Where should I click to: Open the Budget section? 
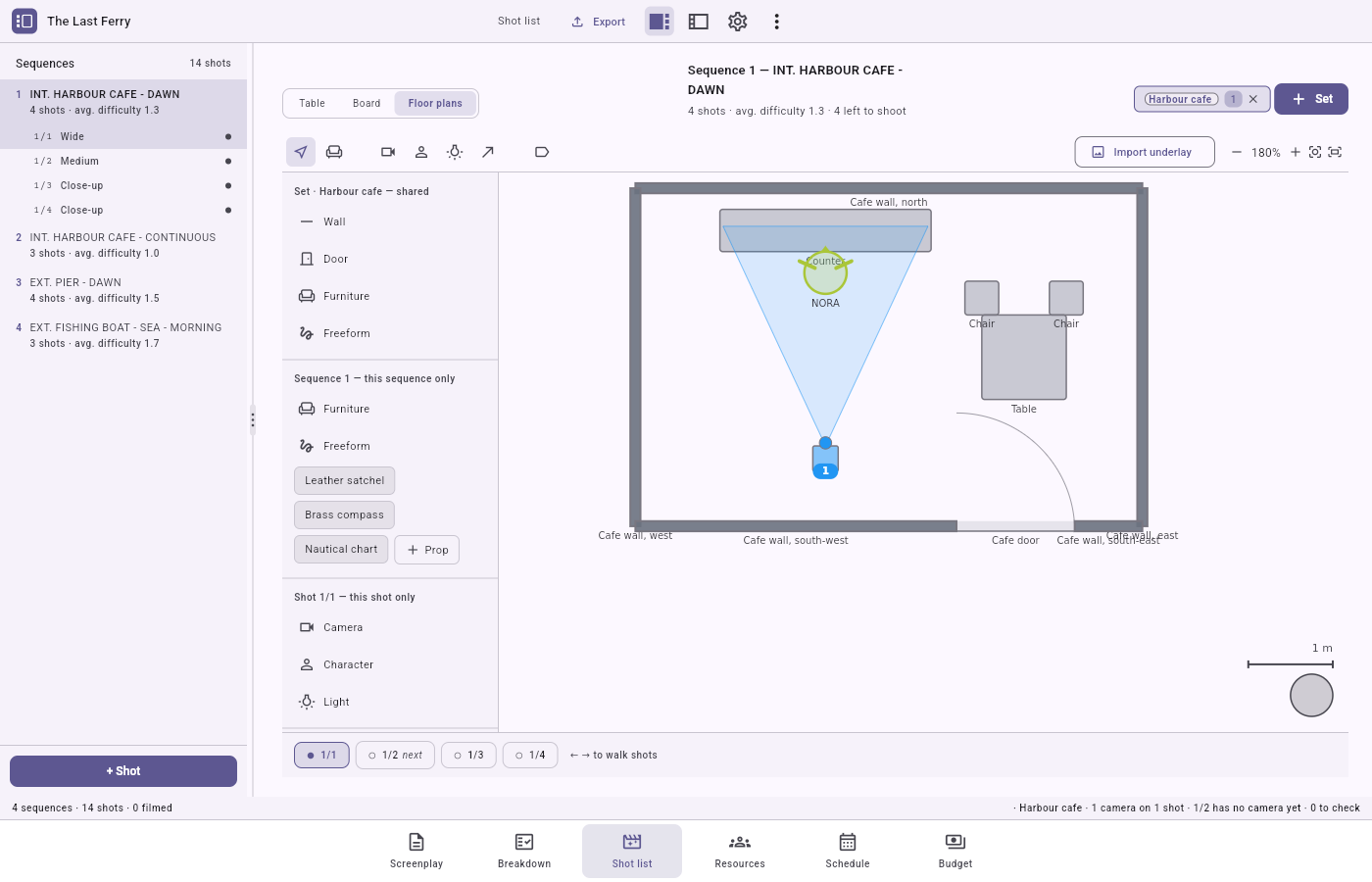955,851
